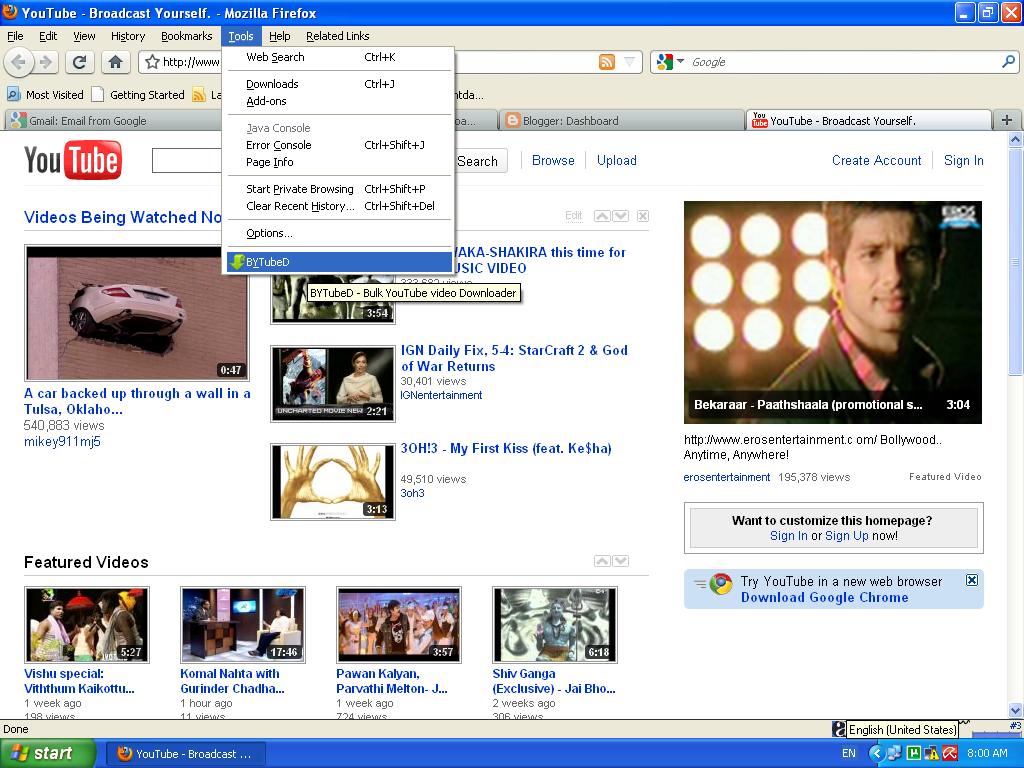Open the Browse link
The width and height of the screenshot is (1024, 768).
pyautogui.click(x=553, y=161)
